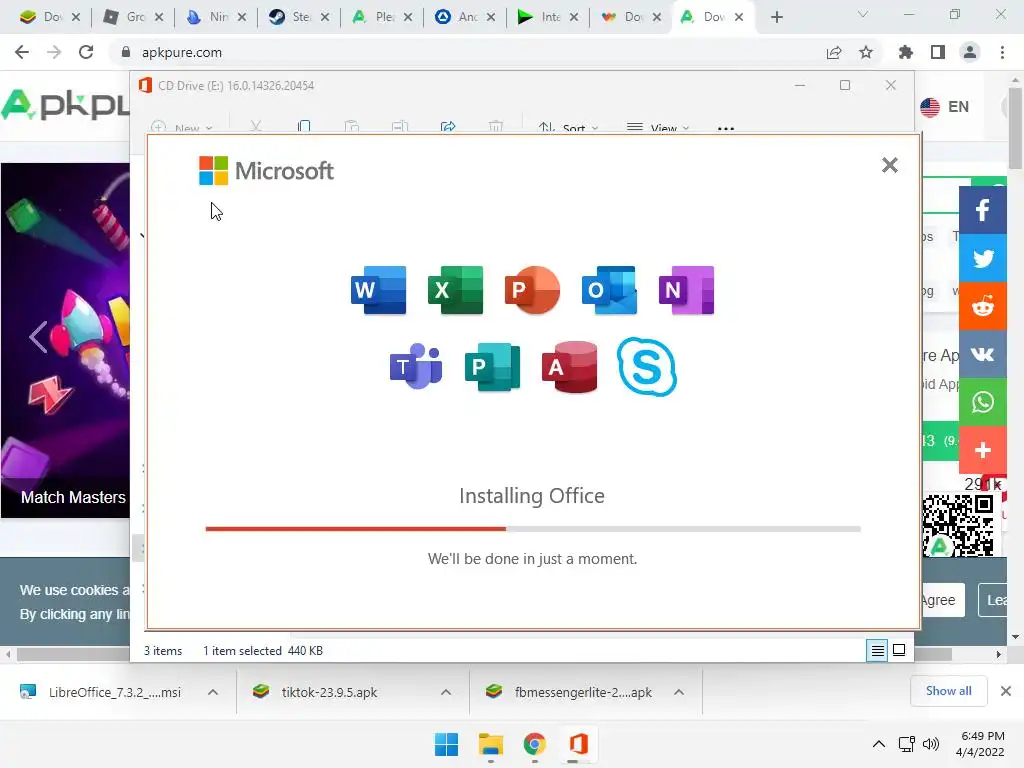Click the Outlook icon in Office installer
Image resolution: width=1024 pixels, height=768 pixels.
point(609,290)
